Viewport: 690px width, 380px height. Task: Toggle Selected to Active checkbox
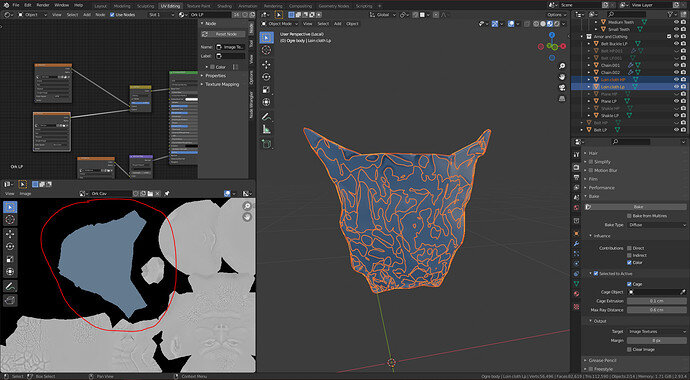tap(596, 273)
